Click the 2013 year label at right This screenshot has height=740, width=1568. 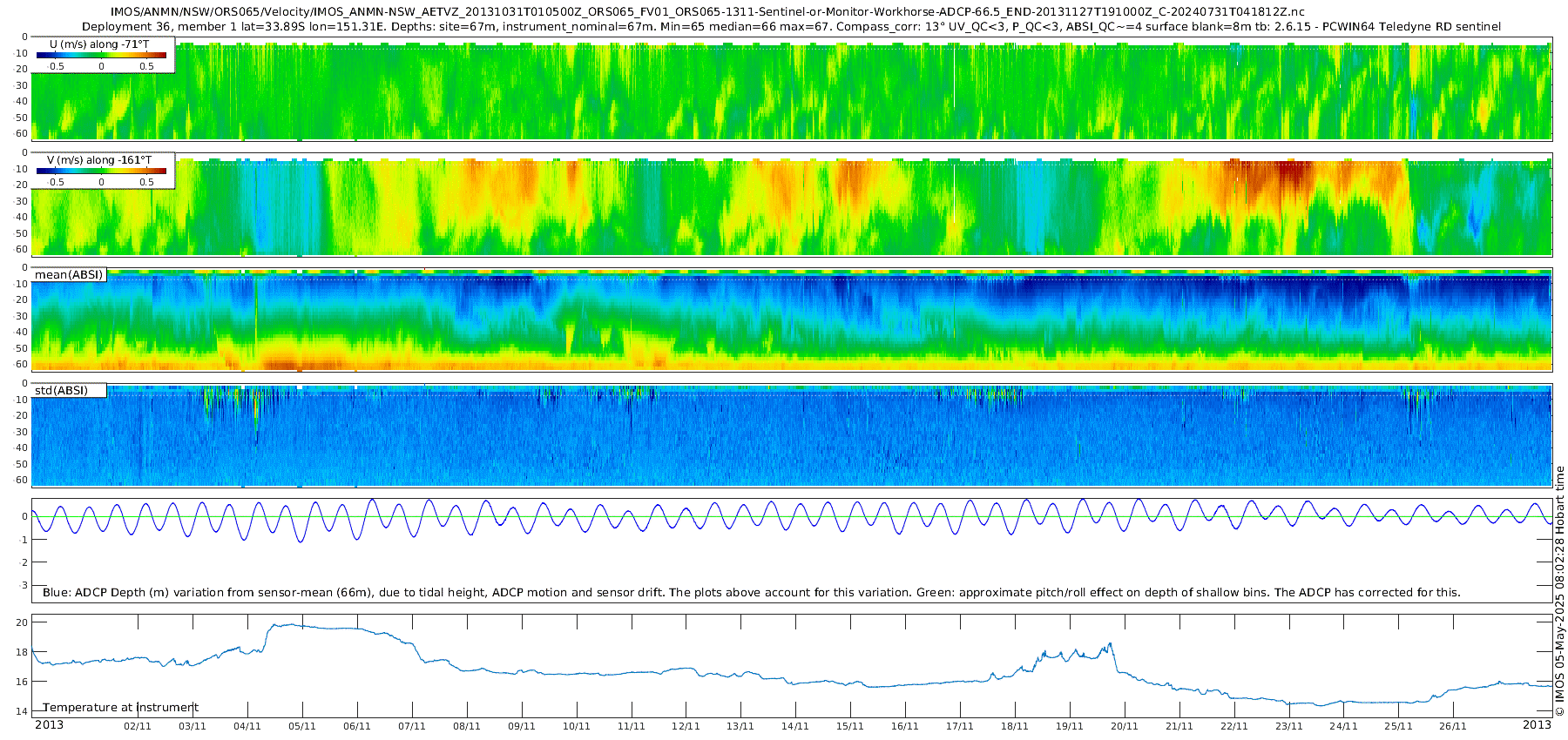[1537, 725]
